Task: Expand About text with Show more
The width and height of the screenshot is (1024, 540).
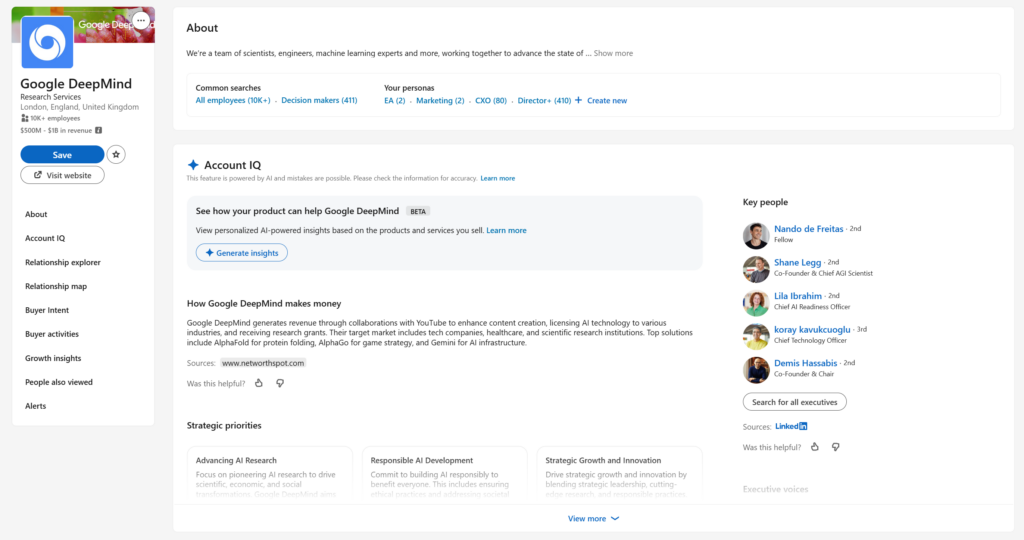Action: (x=613, y=54)
